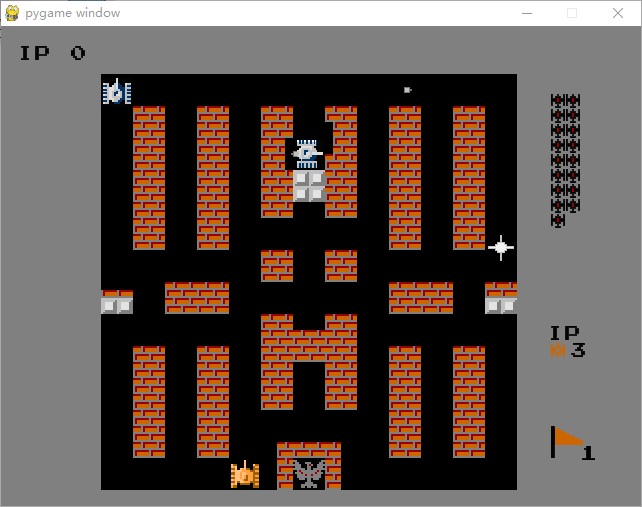Click the steel block at right edge
Screen dimensions: 642x507
pyautogui.click(x=501, y=306)
